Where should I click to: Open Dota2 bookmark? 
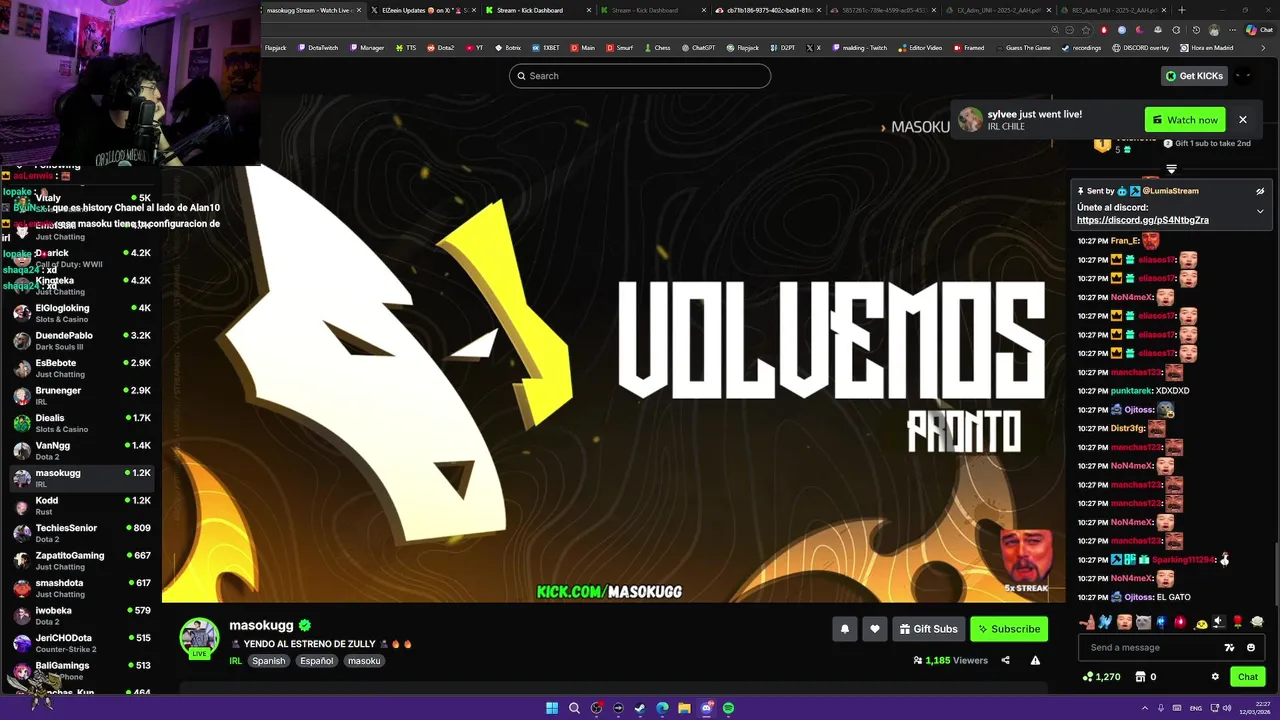pyautogui.click(x=441, y=48)
